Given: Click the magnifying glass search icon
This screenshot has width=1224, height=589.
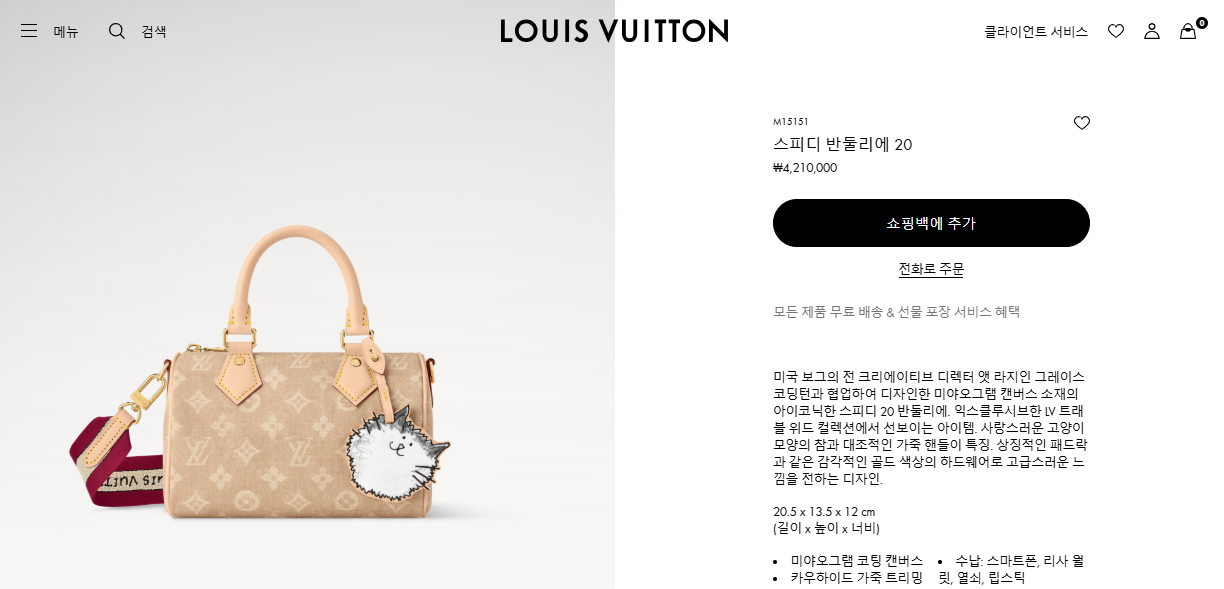Looking at the screenshot, I should [117, 31].
